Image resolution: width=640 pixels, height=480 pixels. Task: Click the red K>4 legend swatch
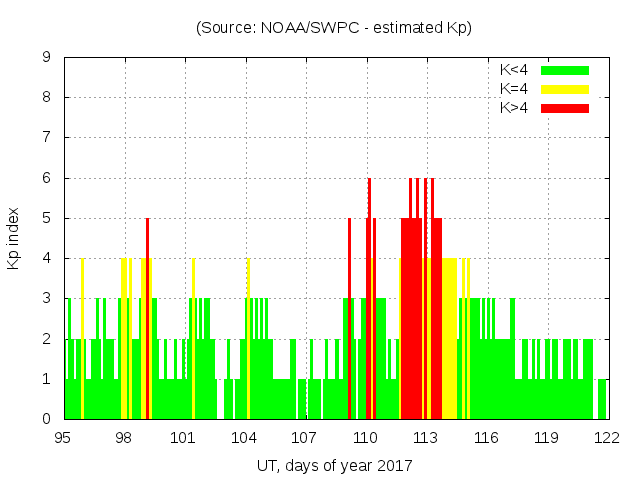(565, 107)
